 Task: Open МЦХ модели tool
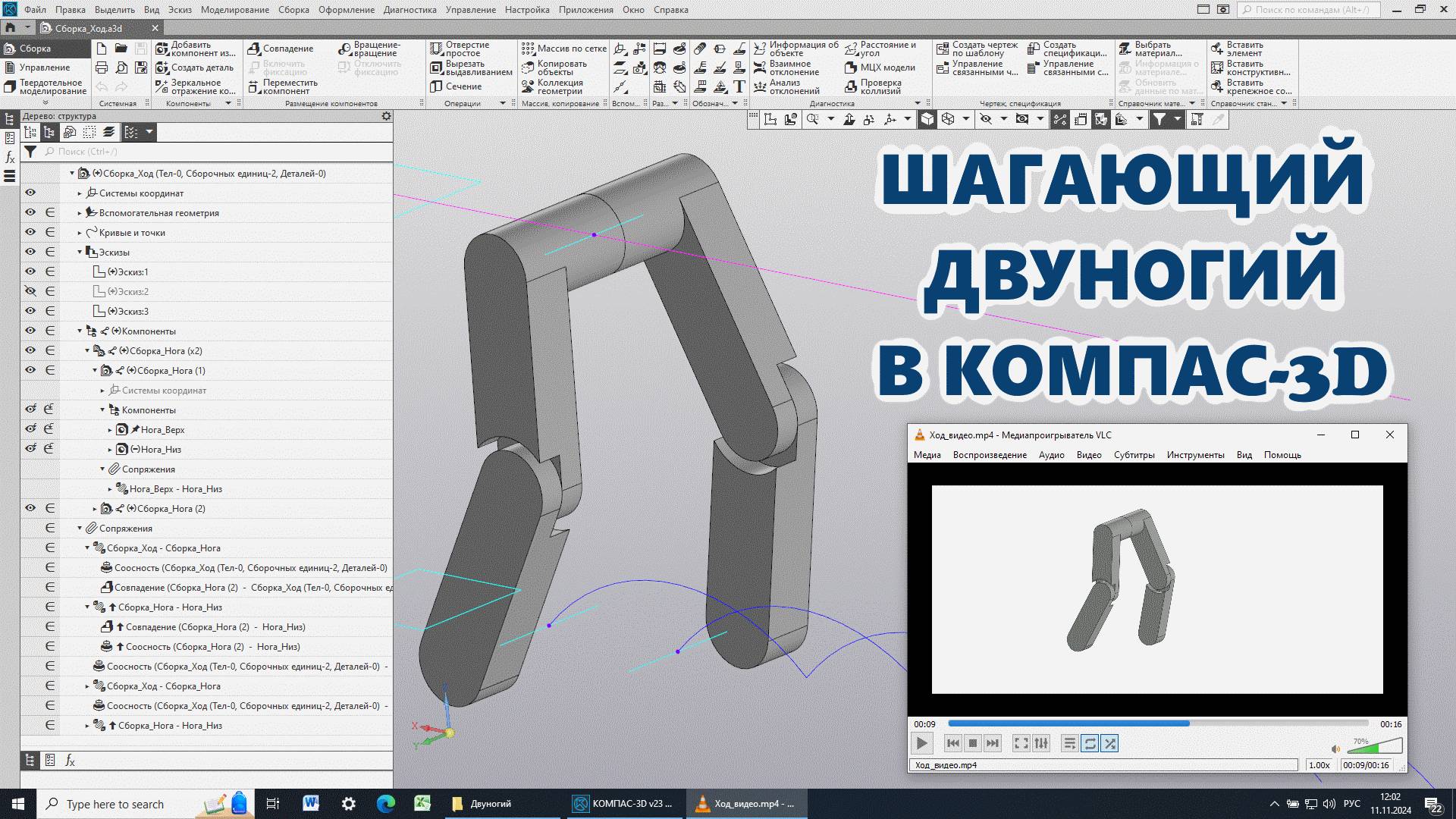[880, 67]
